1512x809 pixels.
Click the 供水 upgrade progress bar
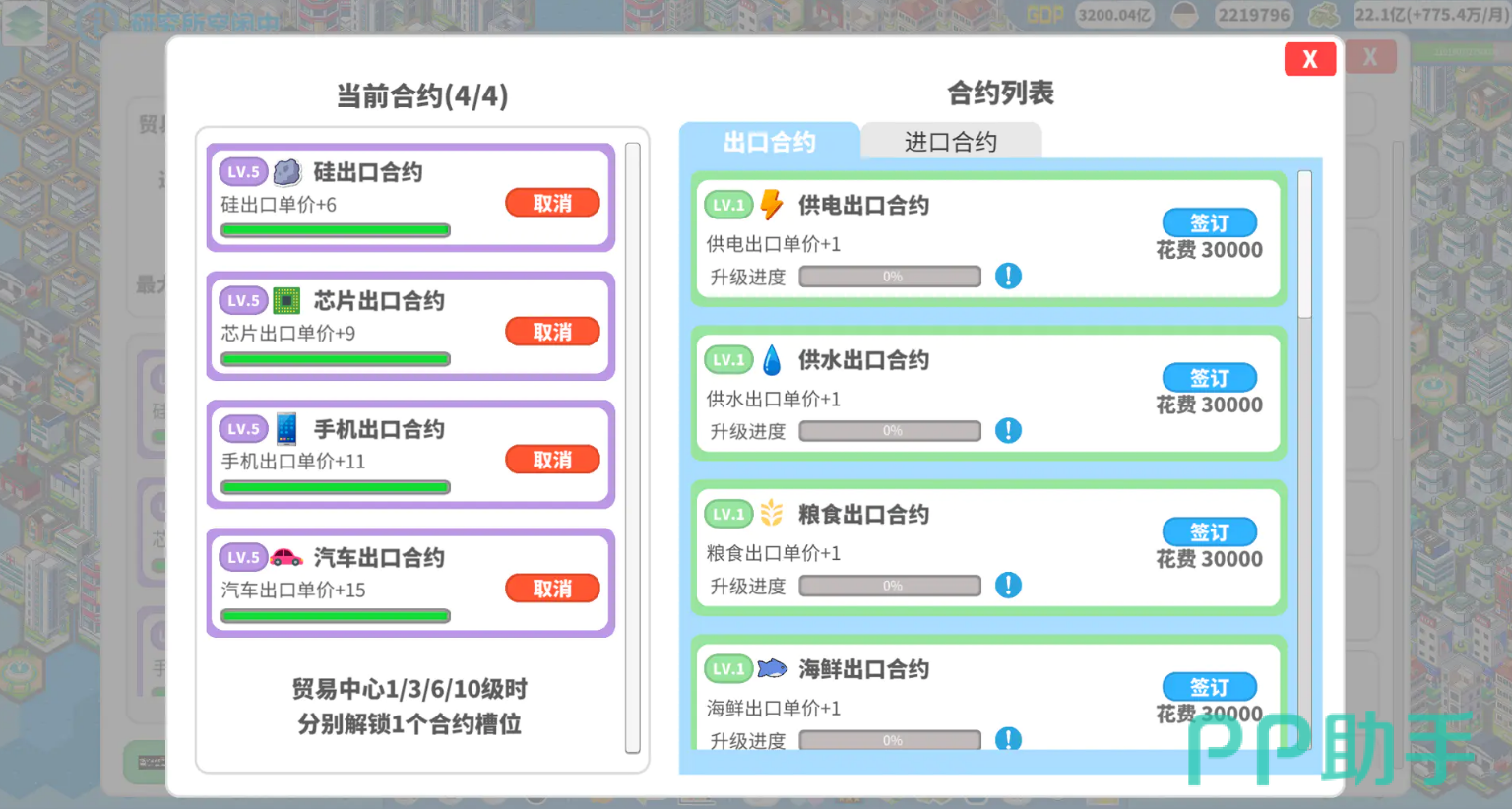tap(890, 431)
